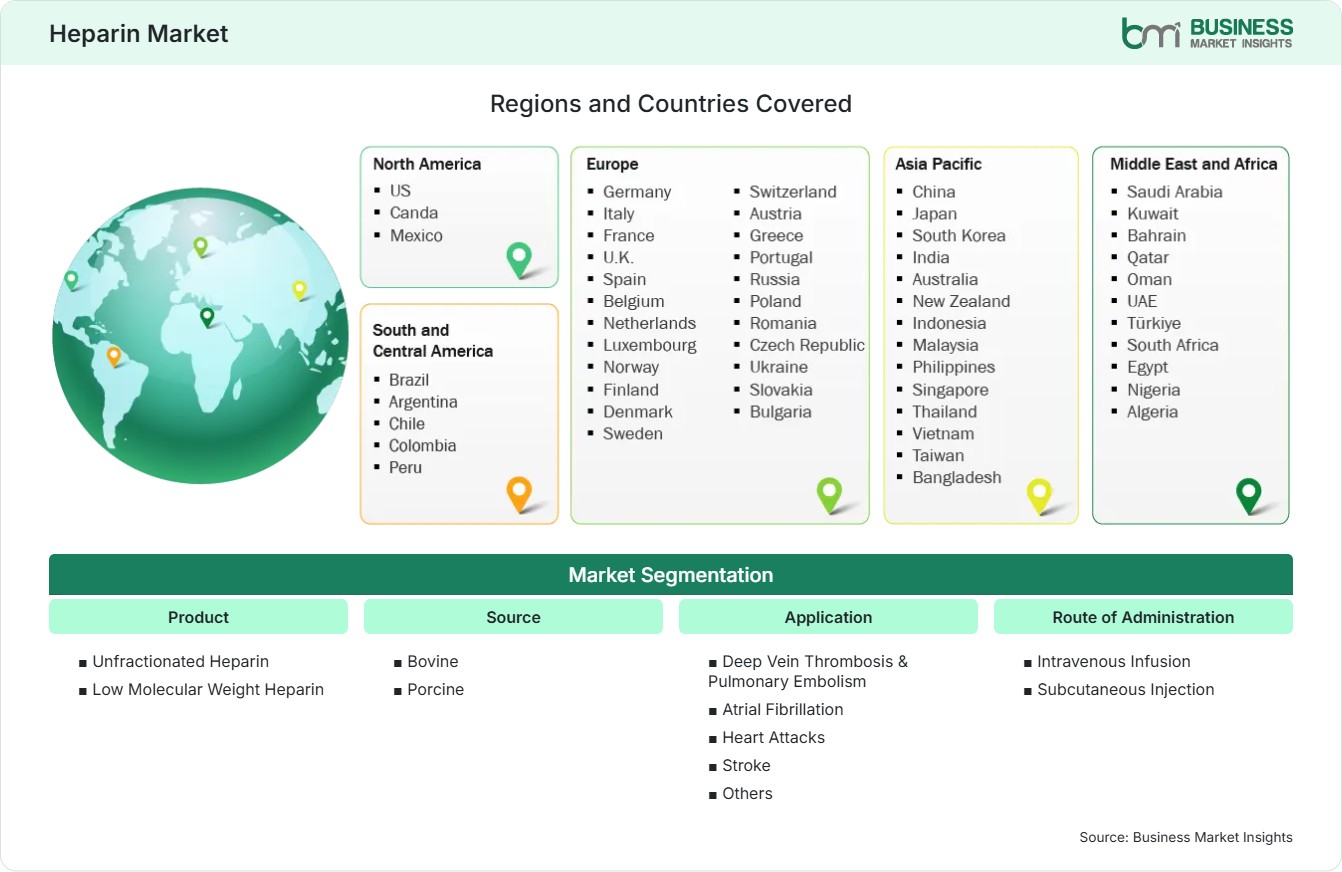Click the Europe heading
The height and width of the screenshot is (872, 1342).
pos(612,164)
